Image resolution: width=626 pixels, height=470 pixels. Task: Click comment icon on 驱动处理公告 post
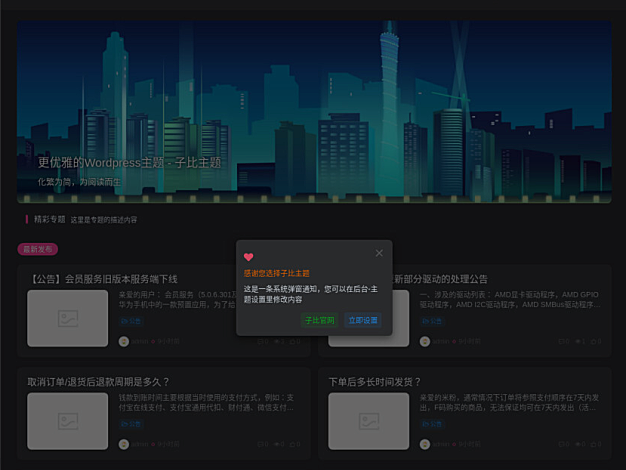[561, 341]
